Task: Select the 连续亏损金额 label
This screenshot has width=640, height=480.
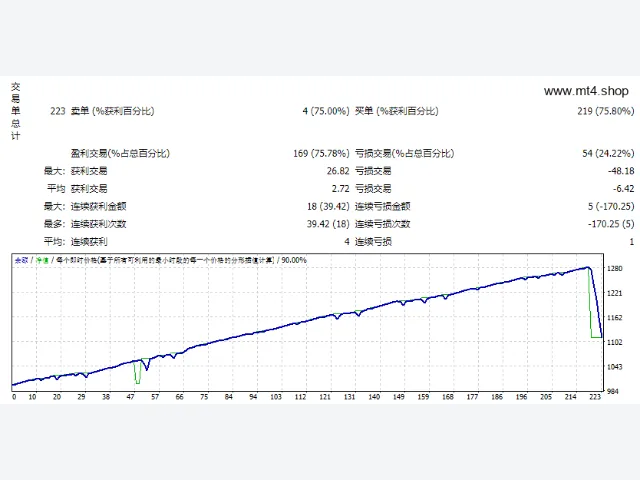Action: point(382,207)
